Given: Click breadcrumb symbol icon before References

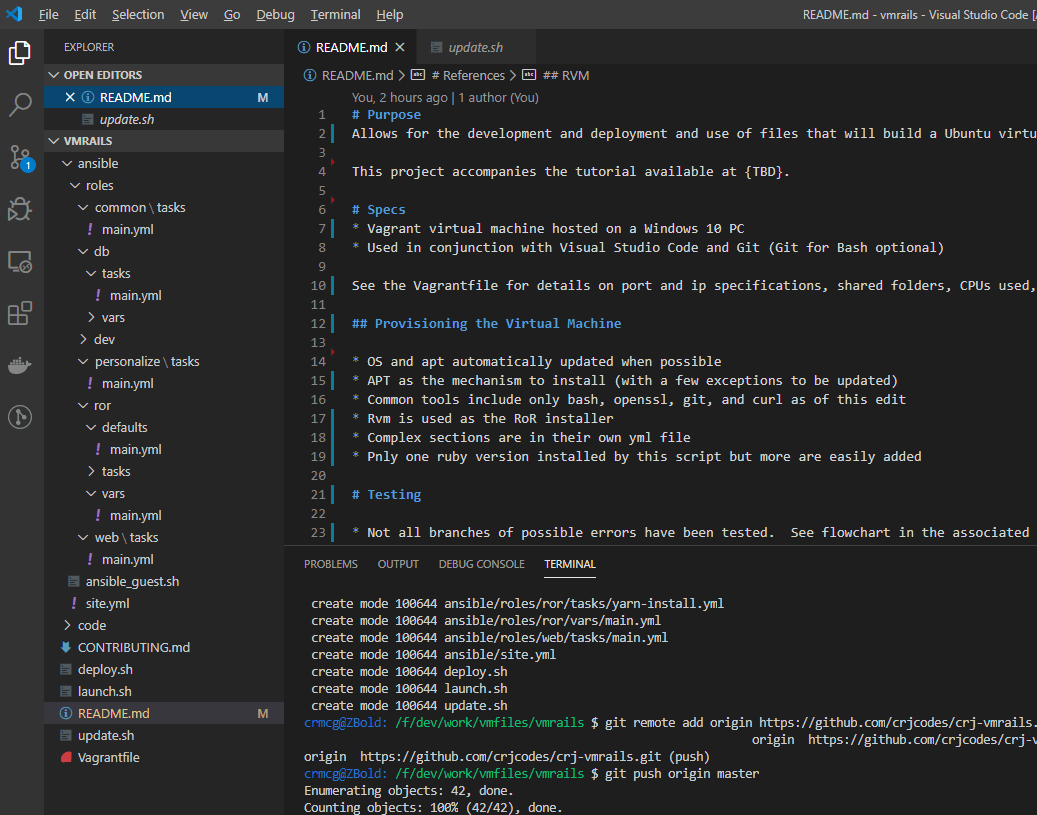Looking at the screenshot, I should pyautogui.click(x=418, y=75).
